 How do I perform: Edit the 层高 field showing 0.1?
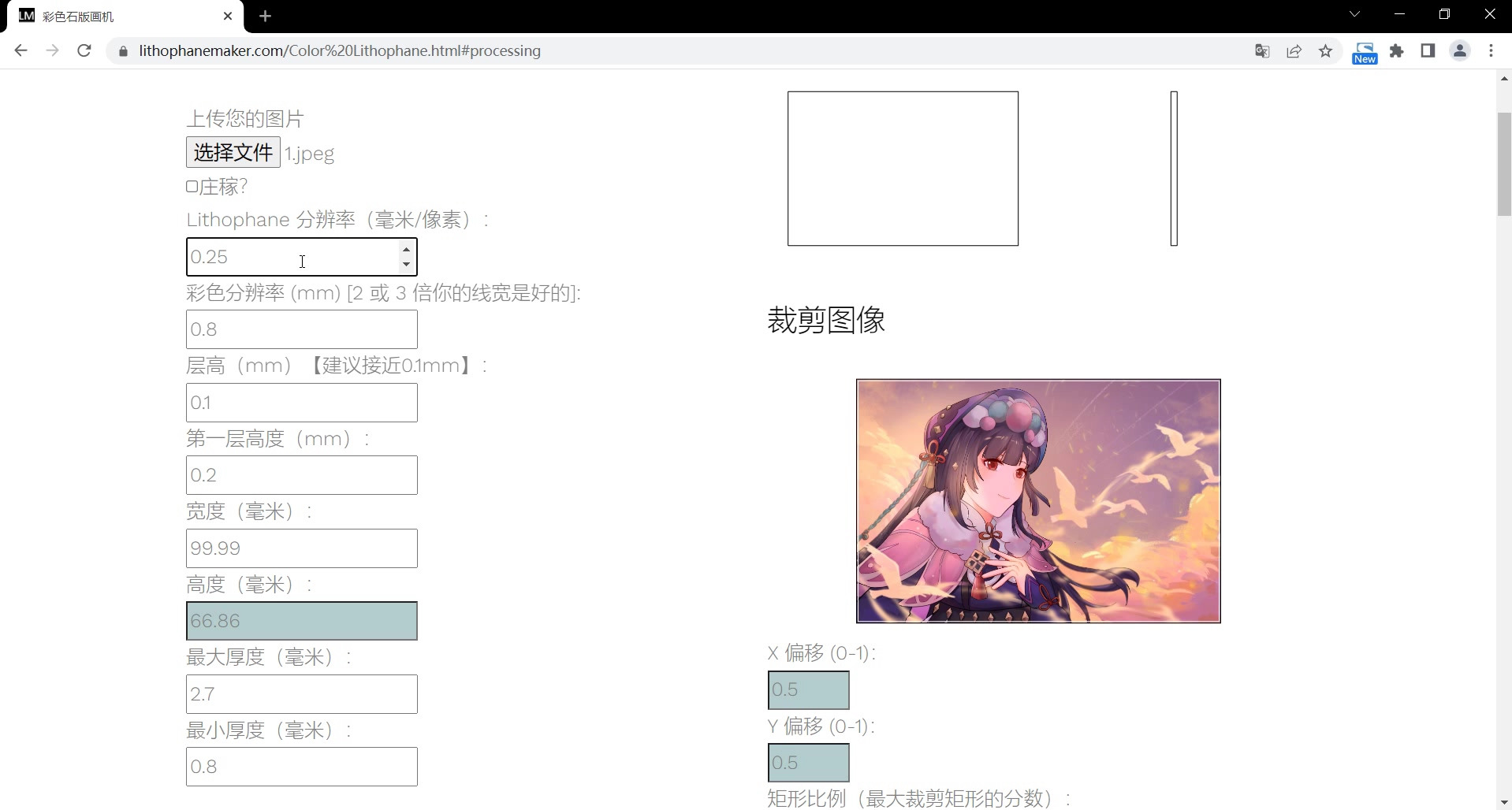(x=302, y=403)
